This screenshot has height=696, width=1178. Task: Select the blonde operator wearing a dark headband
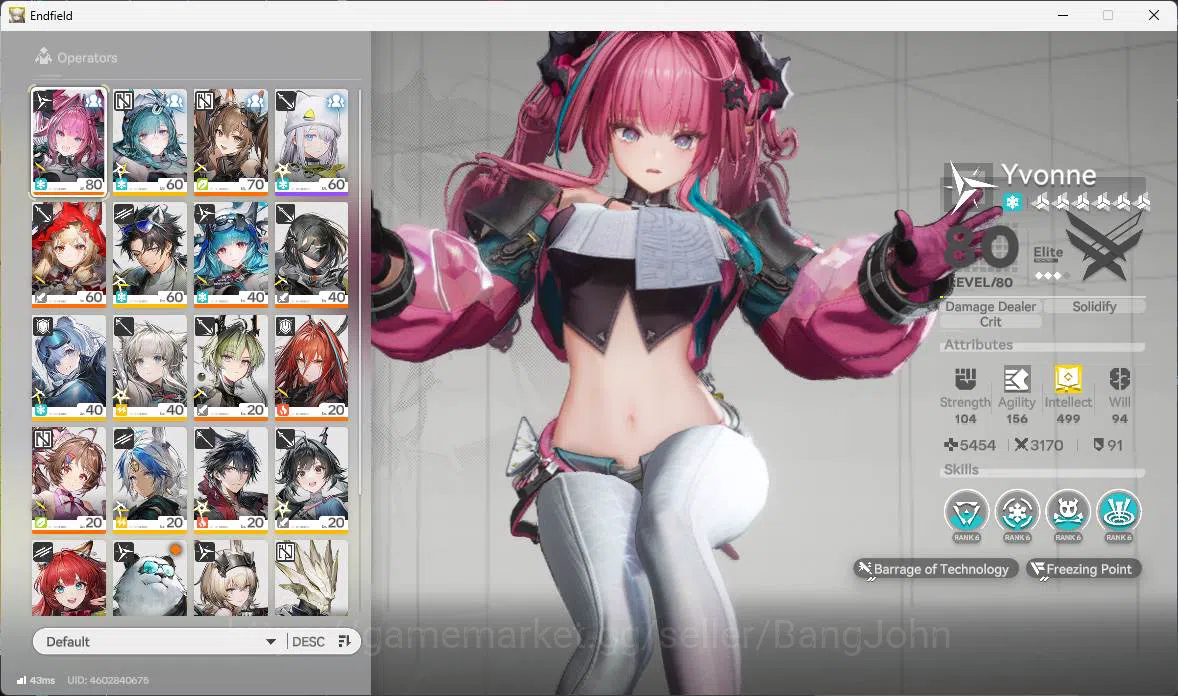pos(231,578)
